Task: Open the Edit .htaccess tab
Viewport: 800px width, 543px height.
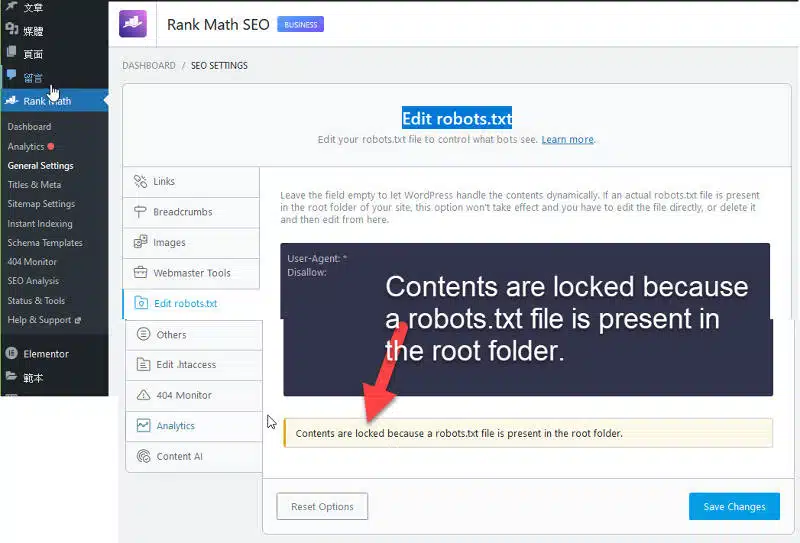Action: pyautogui.click(x=194, y=365)
